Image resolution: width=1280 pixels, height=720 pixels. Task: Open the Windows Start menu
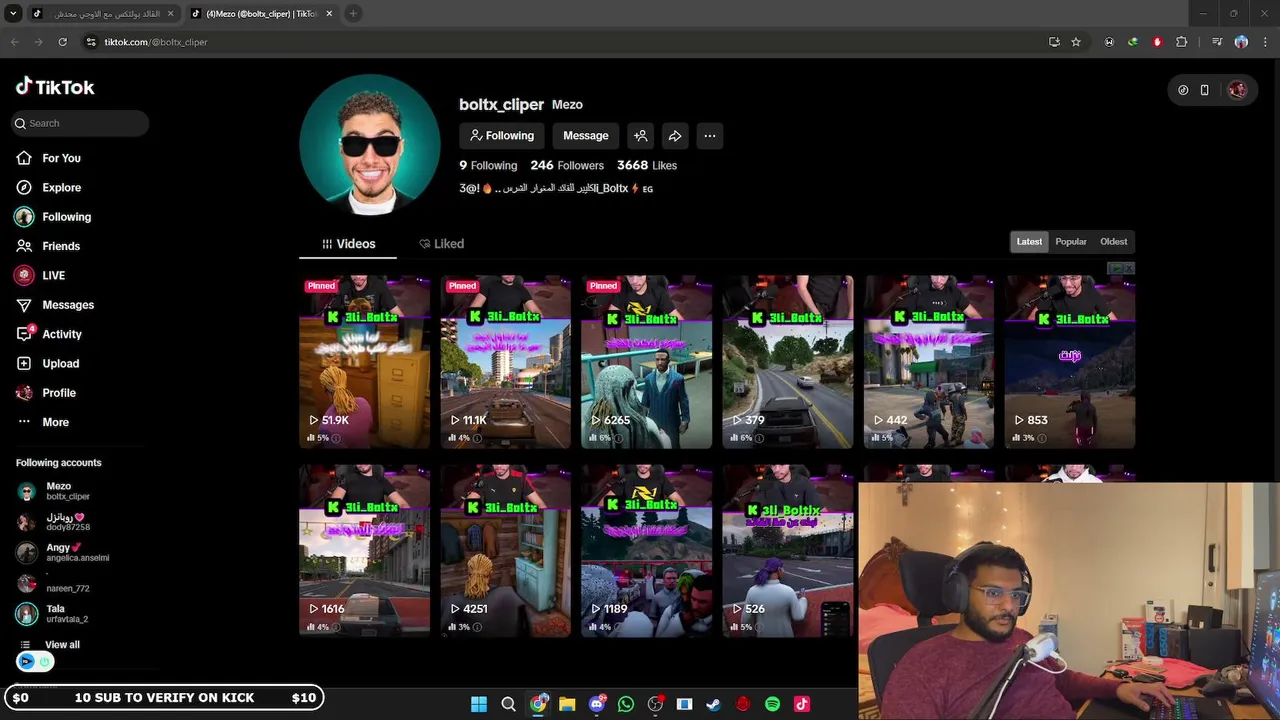[479, 704]
